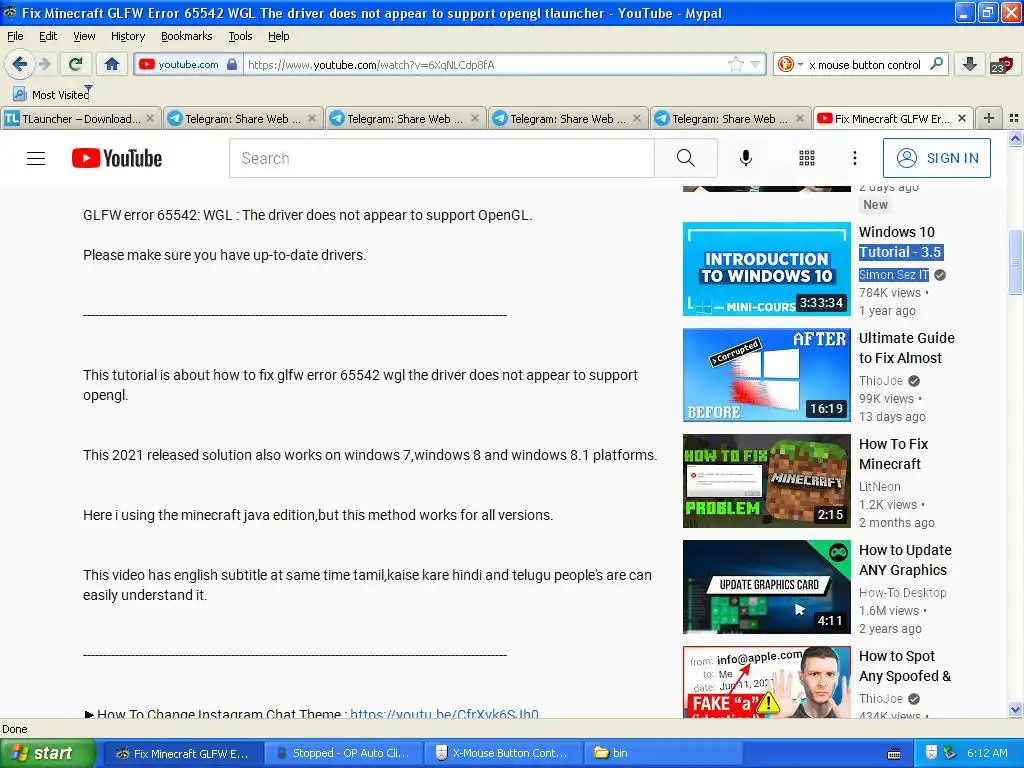
Task: Open the YouTube apps grid icon
Action: tap(807, 158)
